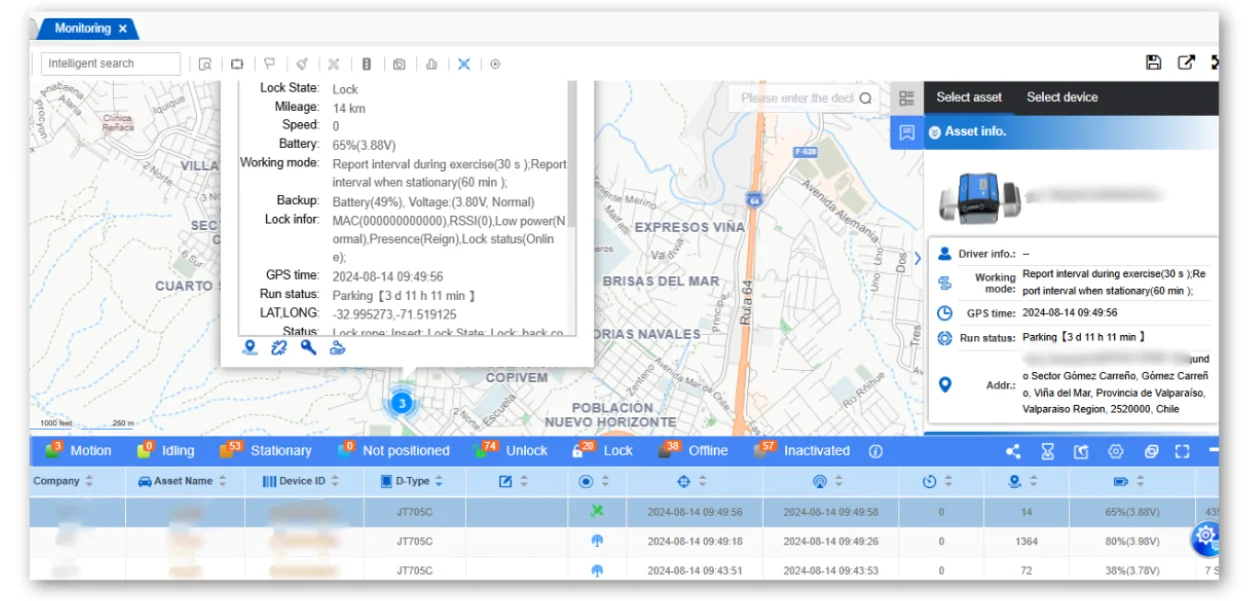Click the measure distance ruler-pen icon
This screenshot has width=1258, height=601.
[x=302, y=64]
